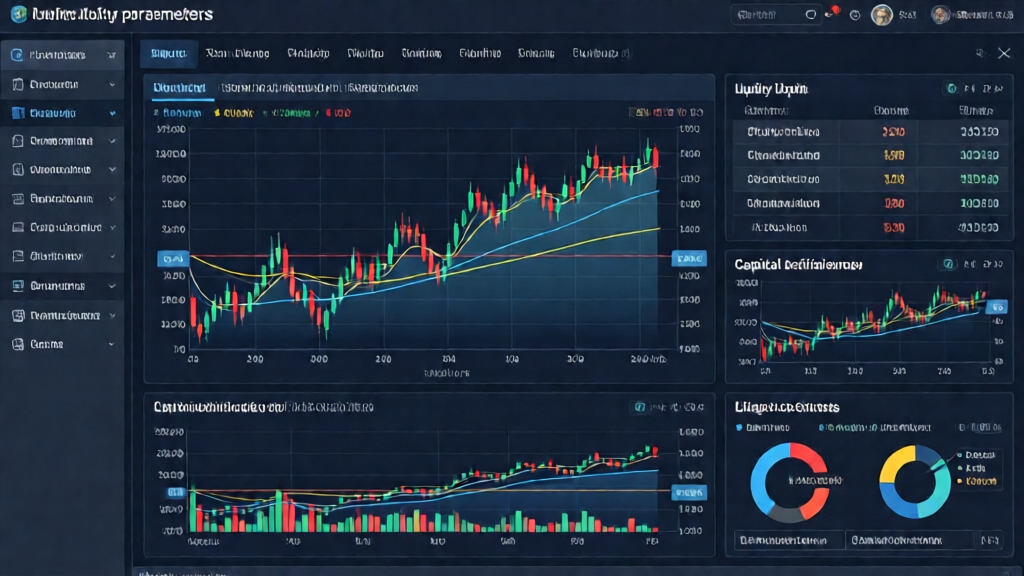This screenshot has width=1024, height=576.
Task: Collapse the highlighted sidebar entry via its arrow
Action: click(x=112, y=112)
